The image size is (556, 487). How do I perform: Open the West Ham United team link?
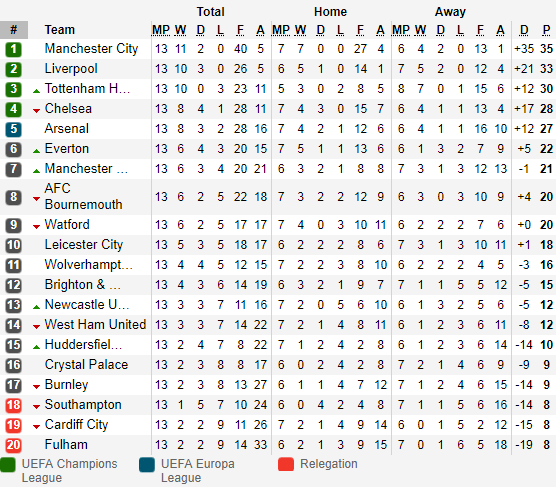click(95, 325)
